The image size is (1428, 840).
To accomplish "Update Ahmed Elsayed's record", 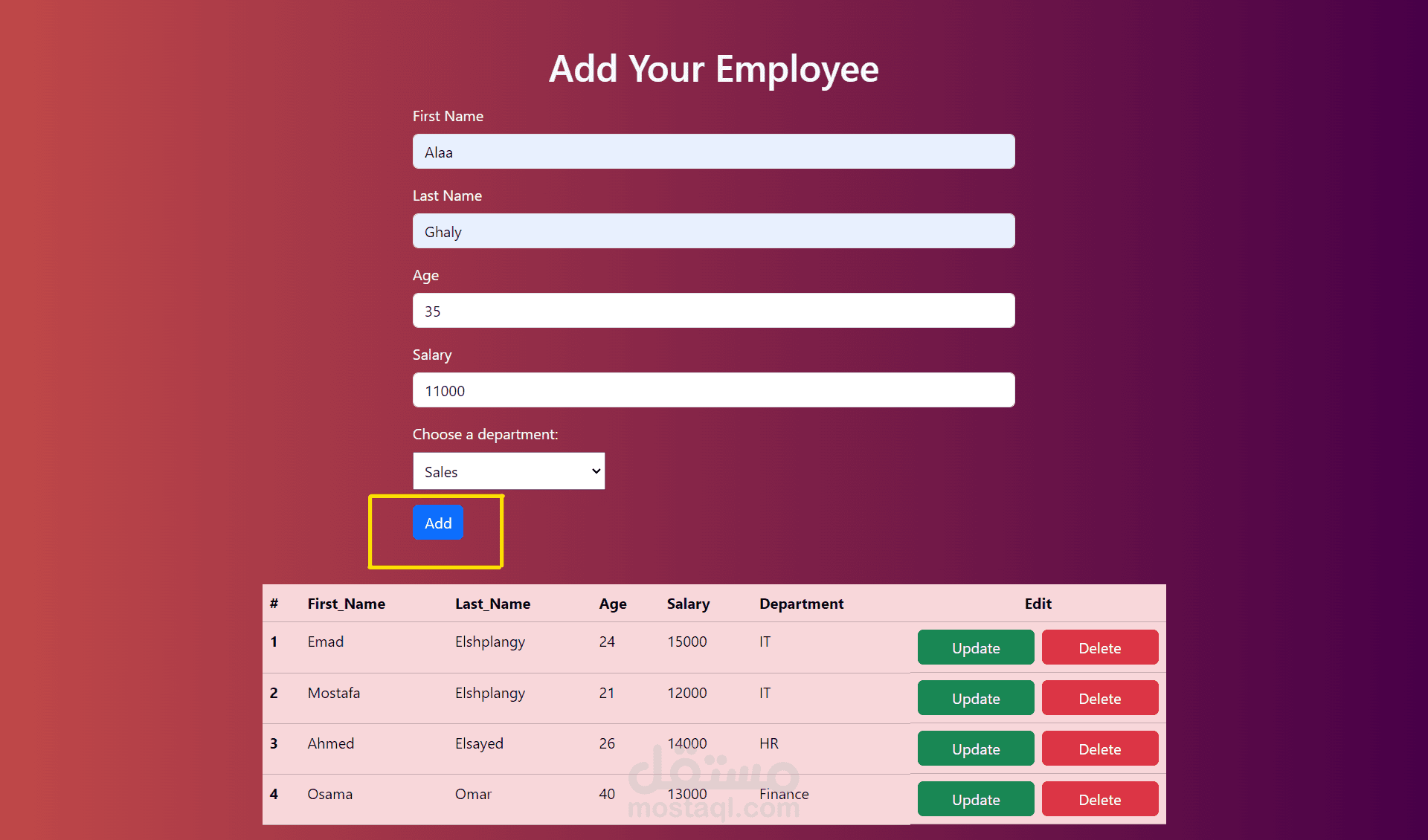I will 975,749.
